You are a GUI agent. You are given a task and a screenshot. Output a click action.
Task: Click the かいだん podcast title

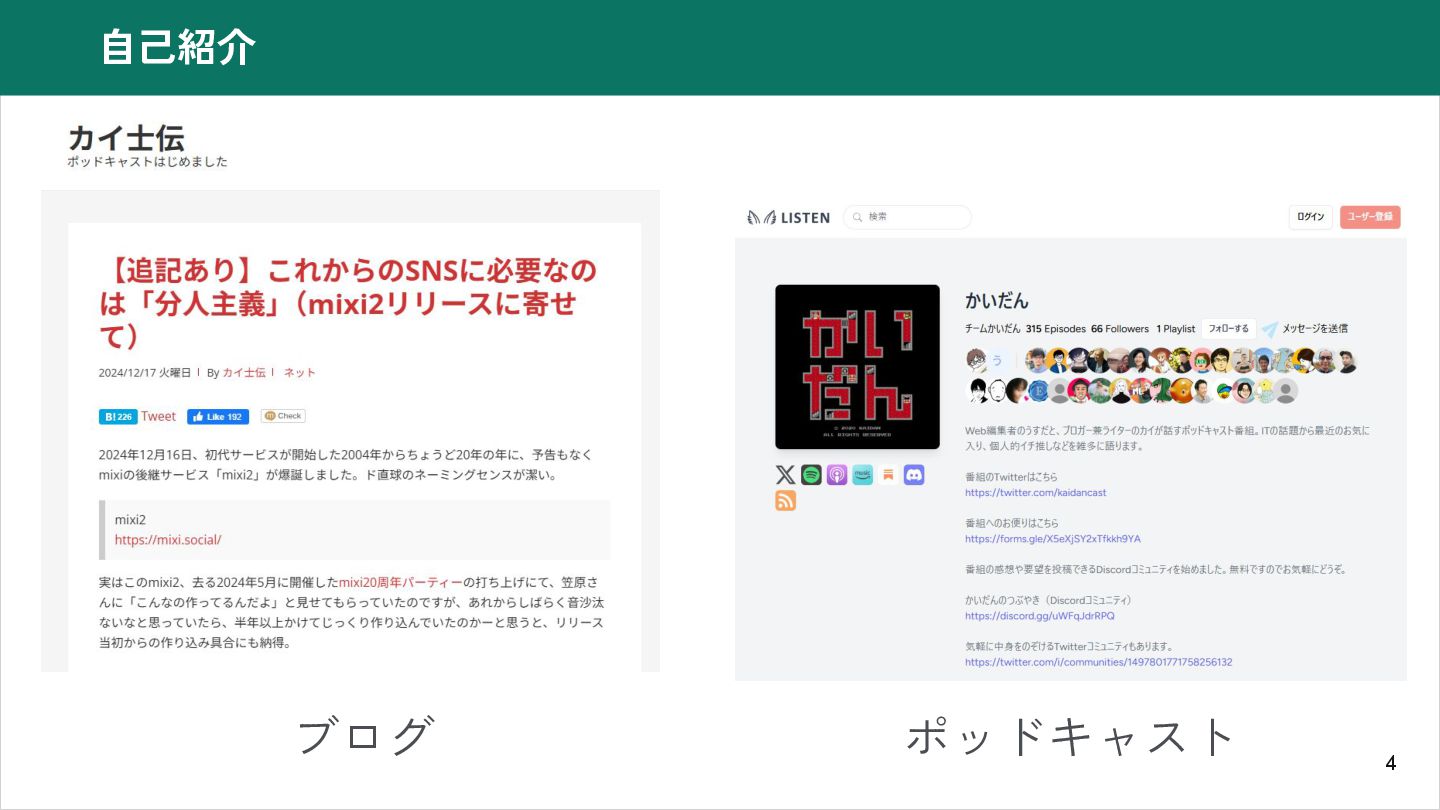pyautogui.click(x=997, y=300)
